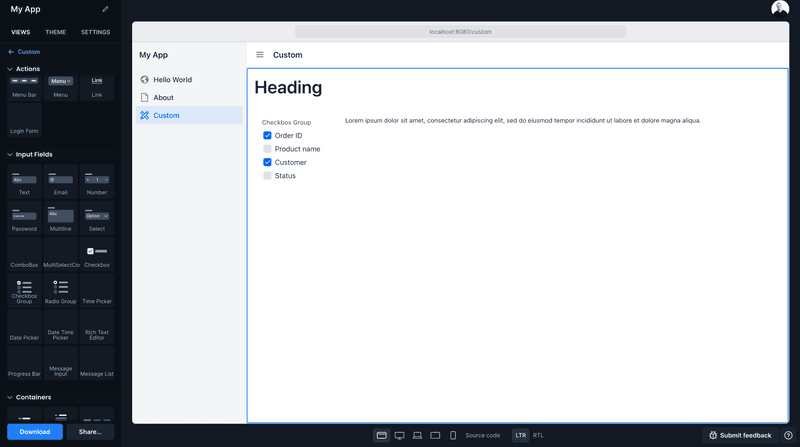The height and width of the screenshot is (447, 800).
Task: Pick the Menu component
Action: pos(61,87)
